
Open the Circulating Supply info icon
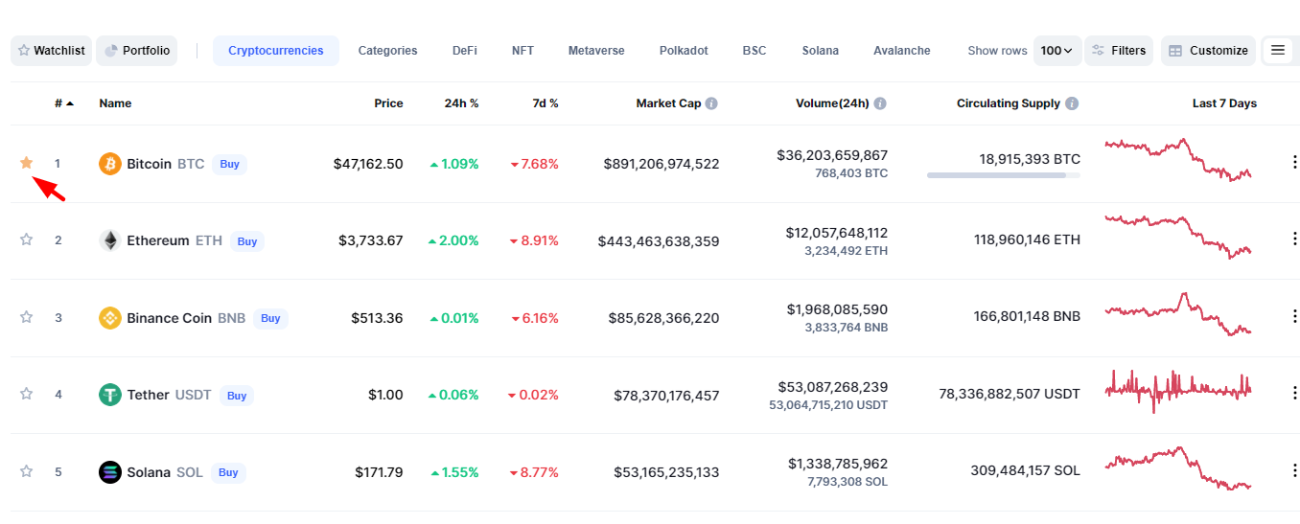1071,104
